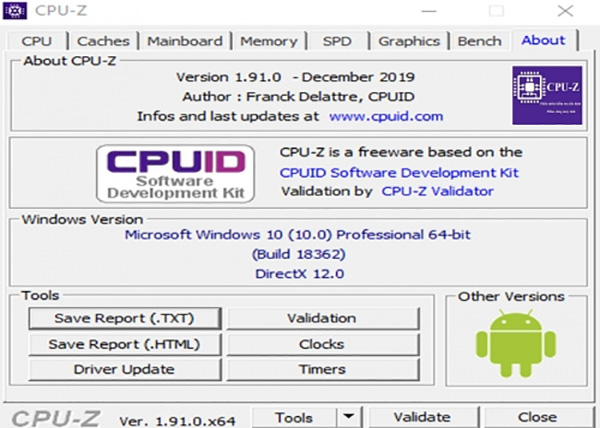Viewport: 600px width, 428px height.
Task: Close CPU-Z with title bar X
Action: [565, 11]
